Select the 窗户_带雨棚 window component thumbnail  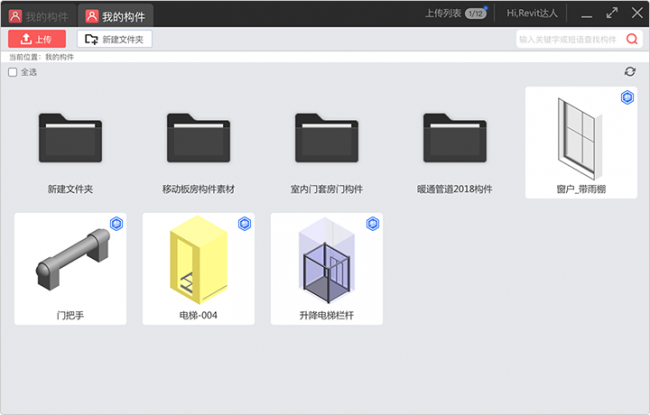580,135
